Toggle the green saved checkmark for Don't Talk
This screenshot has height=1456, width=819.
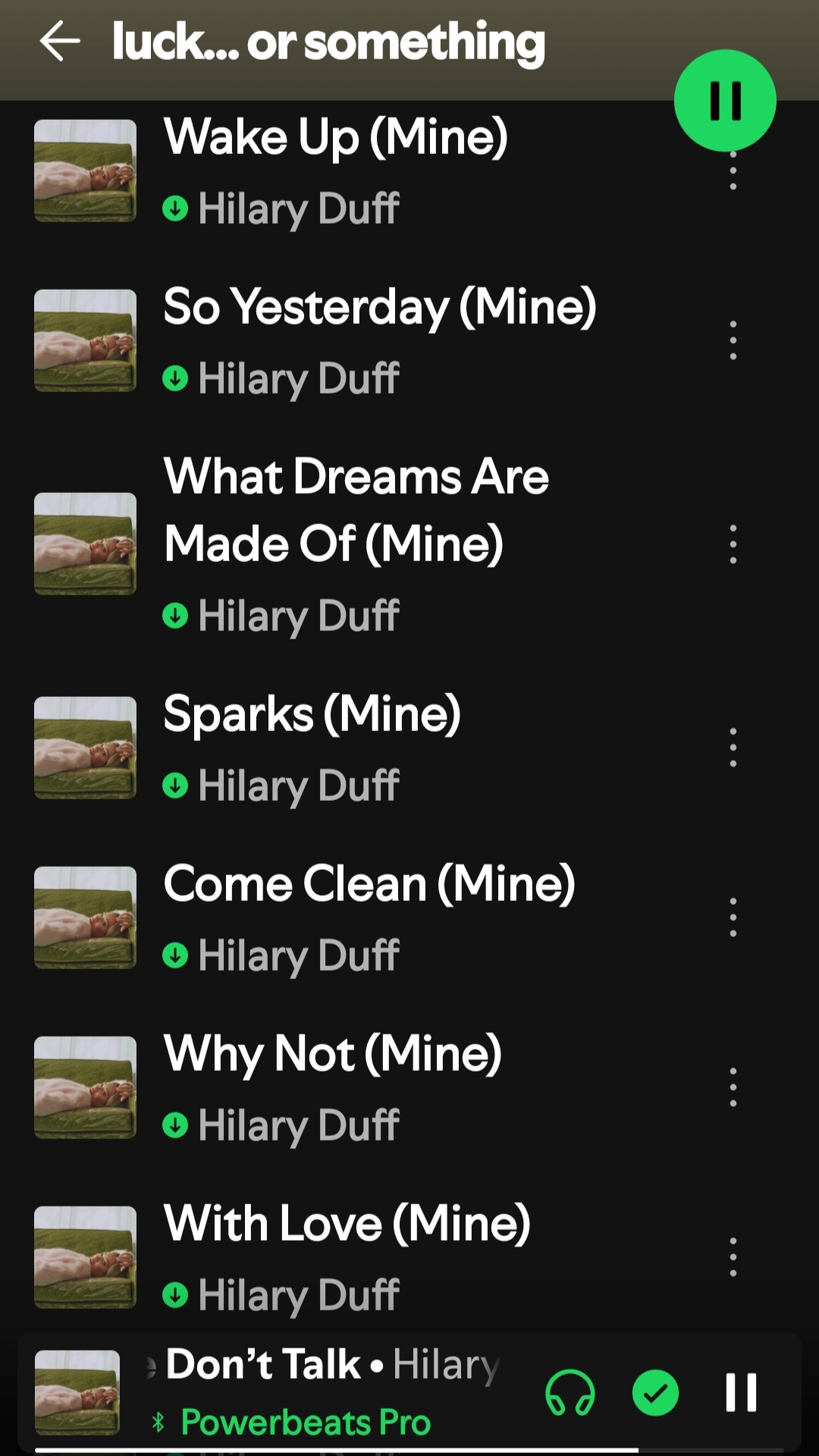pyautogui.click(x=655, y=1392)
